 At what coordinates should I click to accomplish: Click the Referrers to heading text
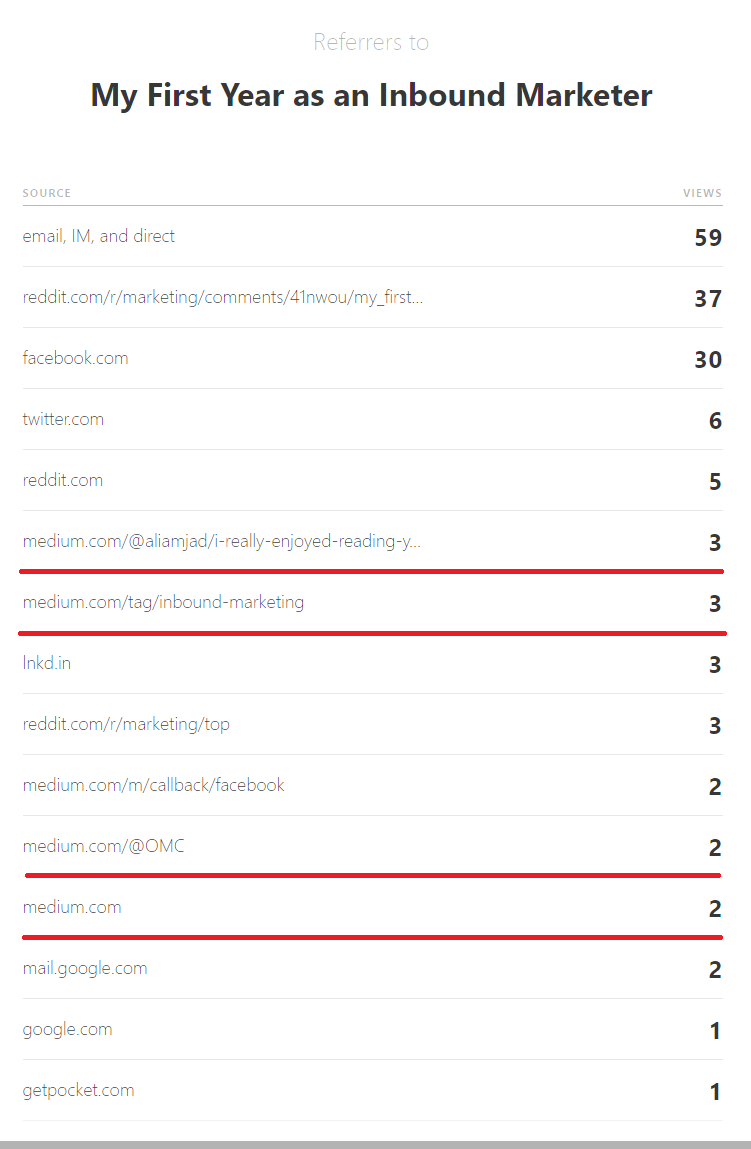[371, 42]
